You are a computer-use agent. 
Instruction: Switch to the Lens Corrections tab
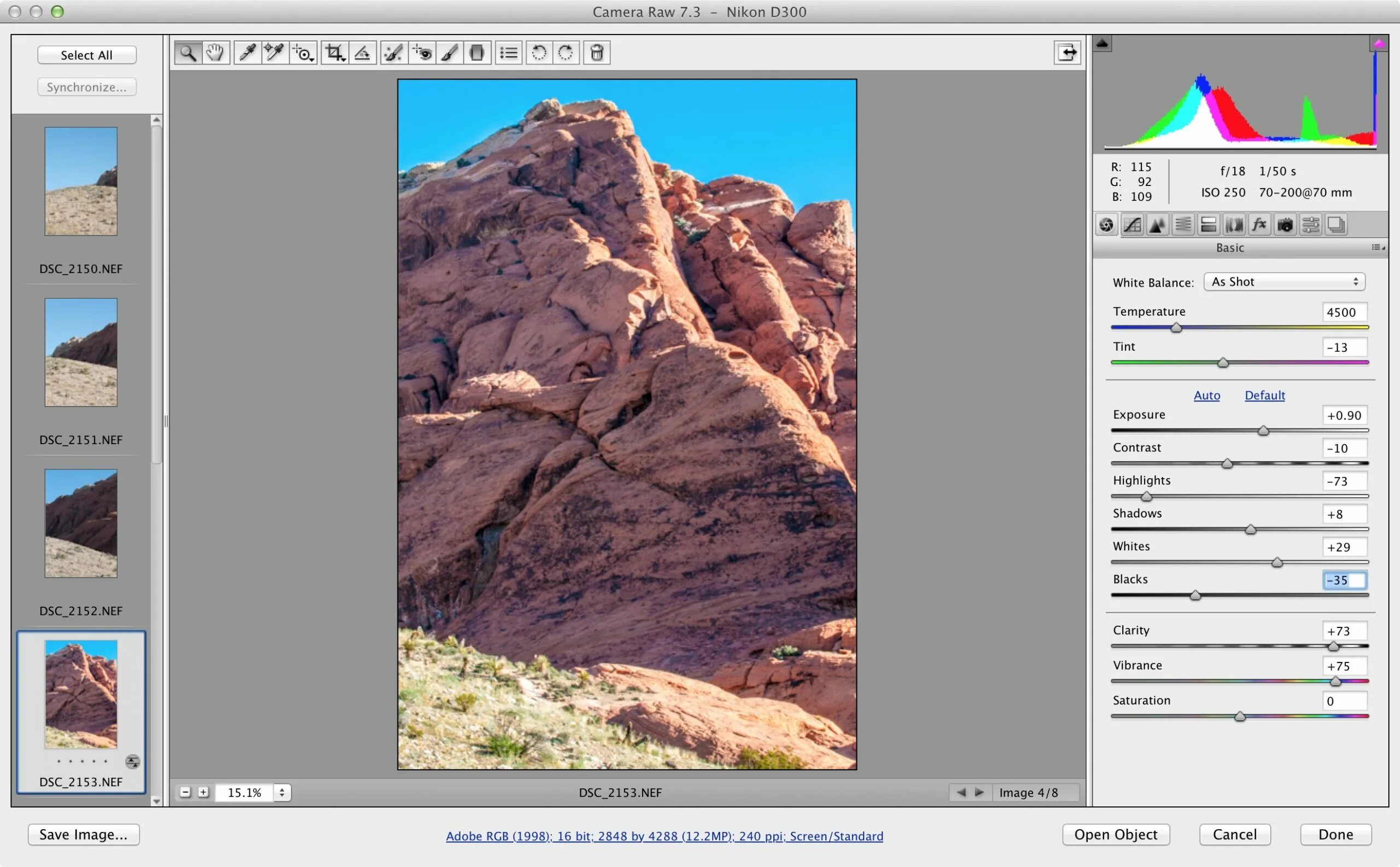point(1234,225)
